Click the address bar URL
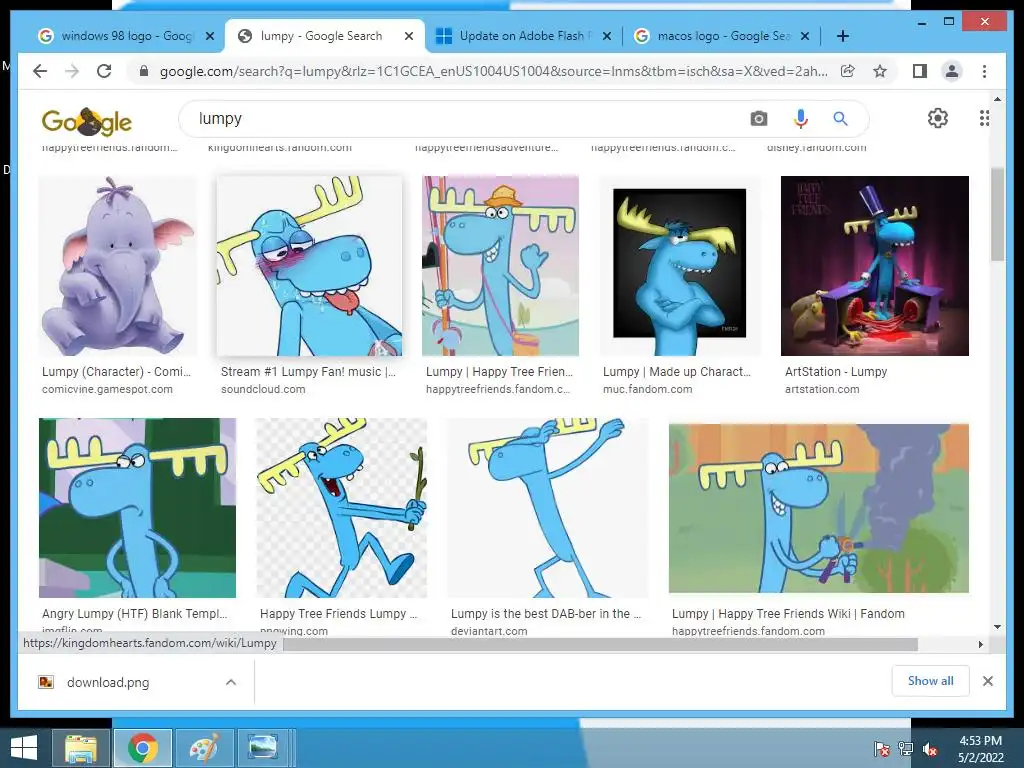The height and width of the screenshot is (768, 1024). (x=493, y=71)
